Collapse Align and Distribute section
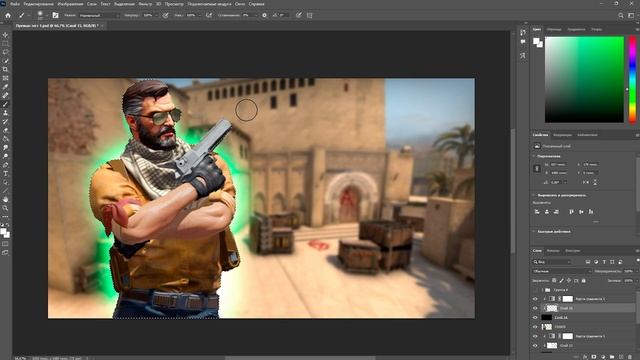The height and width of the screenshot is (360, 640). [534, 195]
